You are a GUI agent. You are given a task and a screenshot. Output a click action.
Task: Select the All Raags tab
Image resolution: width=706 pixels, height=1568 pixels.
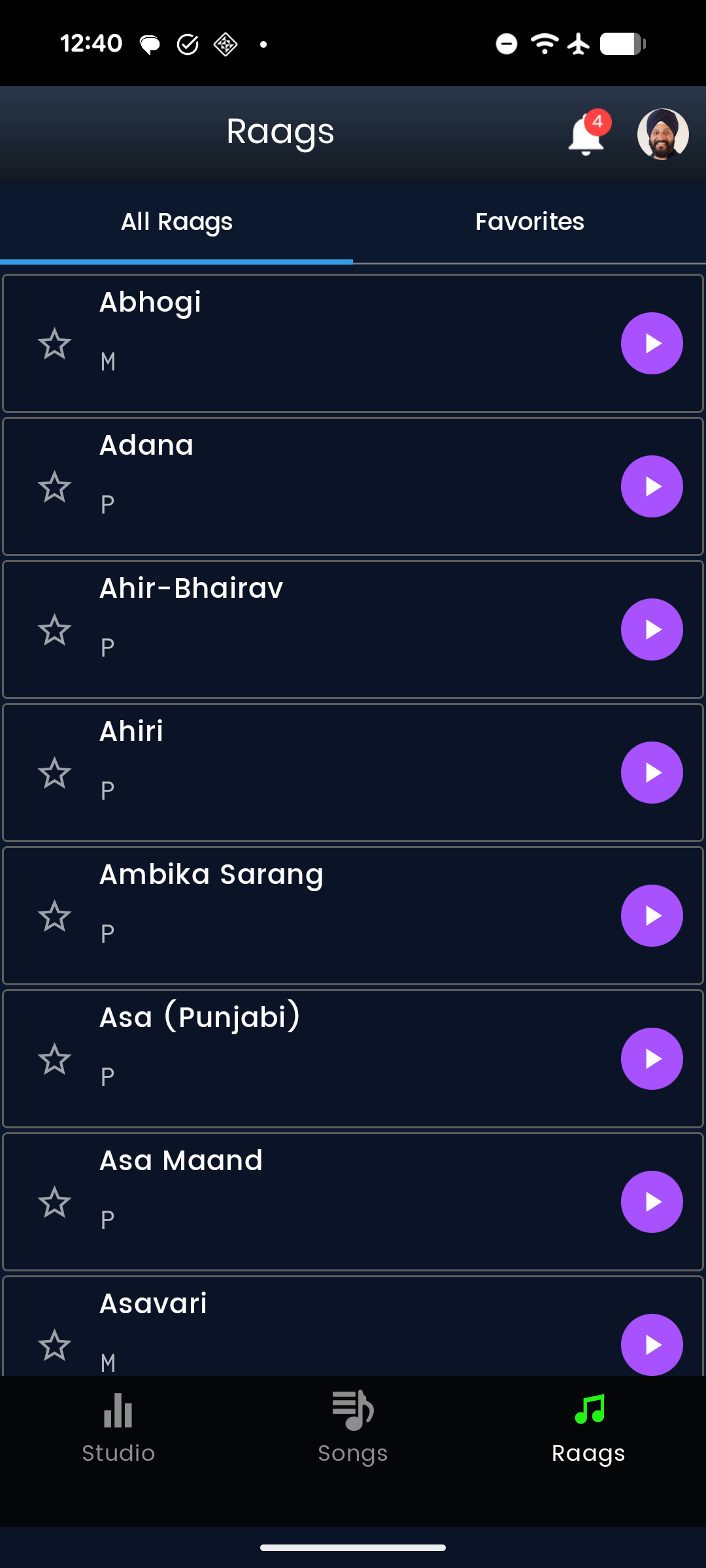(x=176, y=222)
